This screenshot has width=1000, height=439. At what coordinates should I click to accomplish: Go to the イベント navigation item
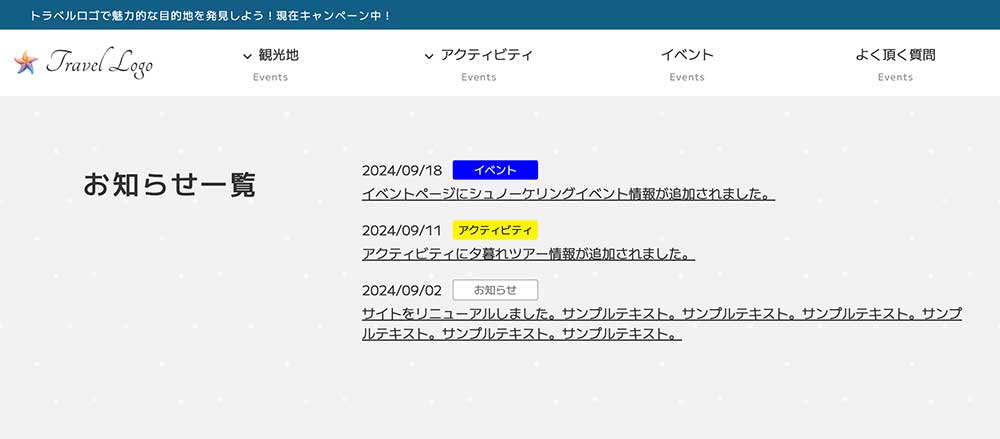tap(687, 56)
